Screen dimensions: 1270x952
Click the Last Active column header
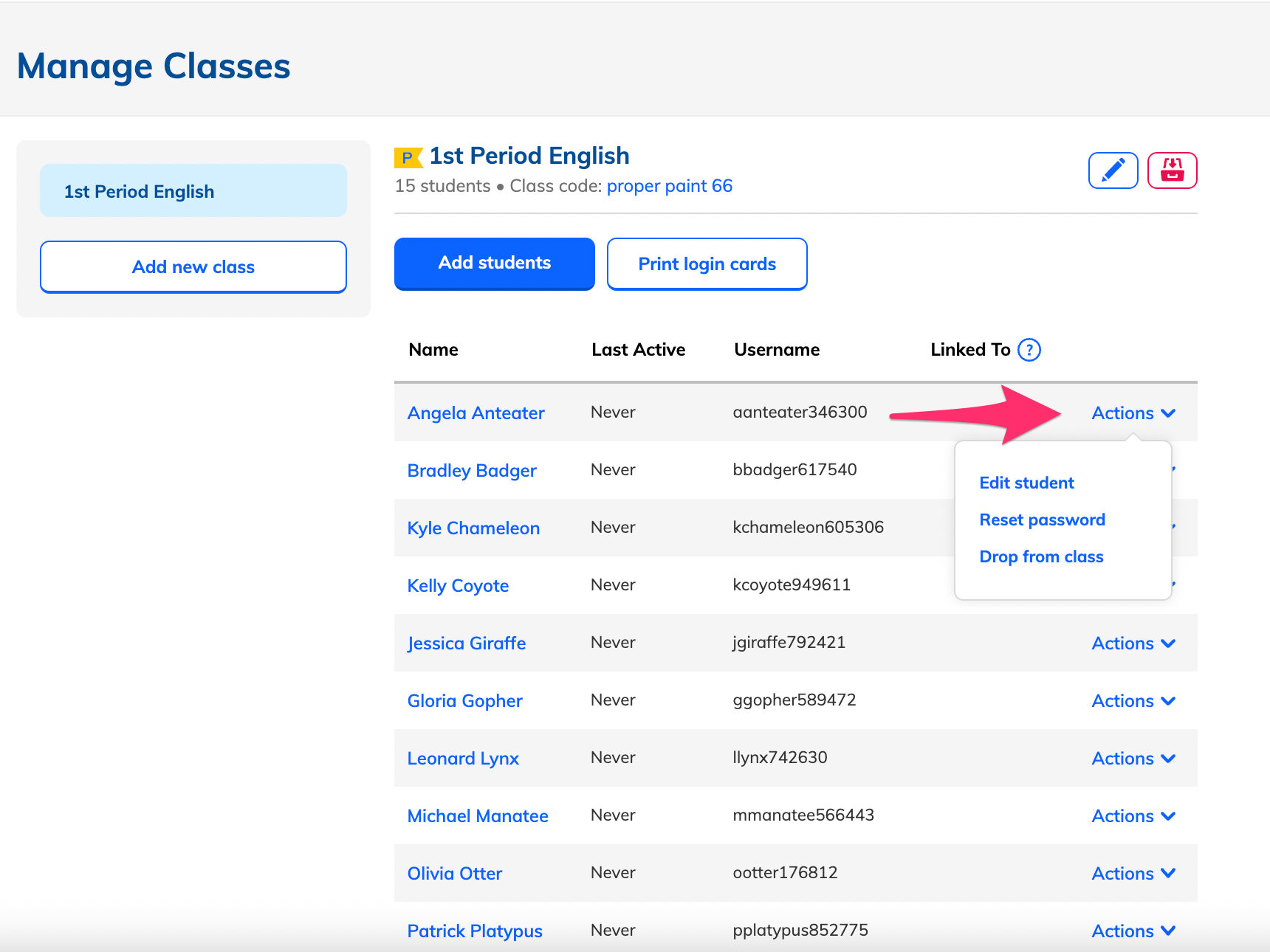click(x=638, y=350)
